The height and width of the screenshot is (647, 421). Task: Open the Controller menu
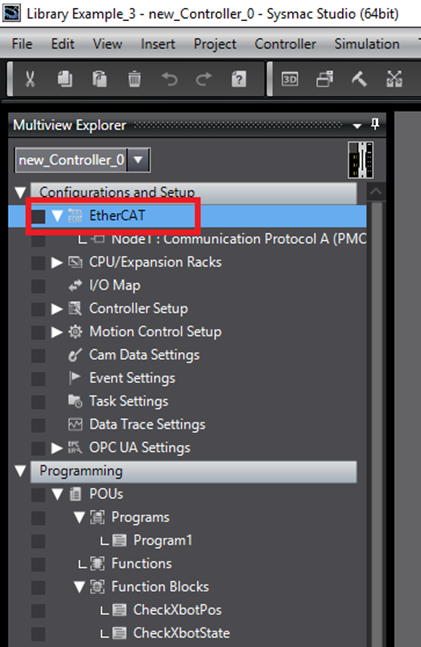(285, 44)
